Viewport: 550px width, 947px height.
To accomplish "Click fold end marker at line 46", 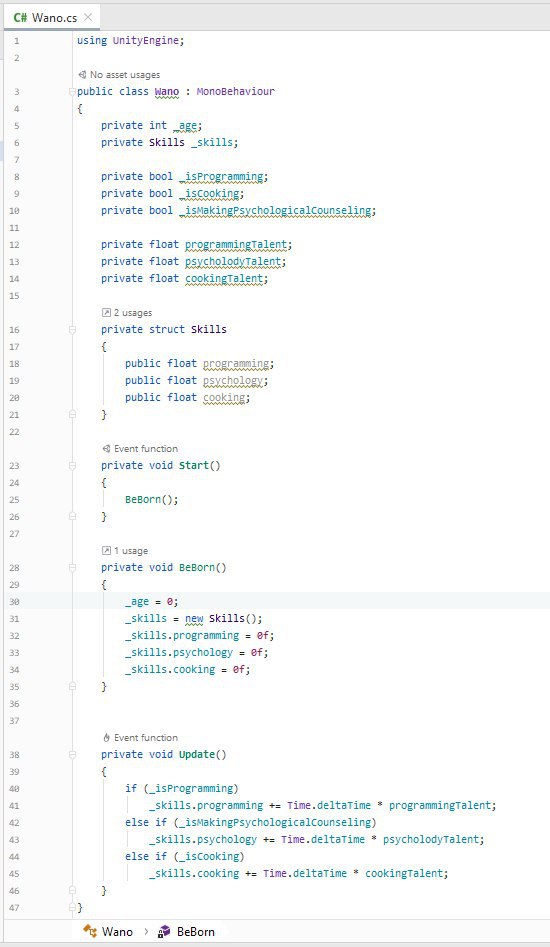I will 72,890.
